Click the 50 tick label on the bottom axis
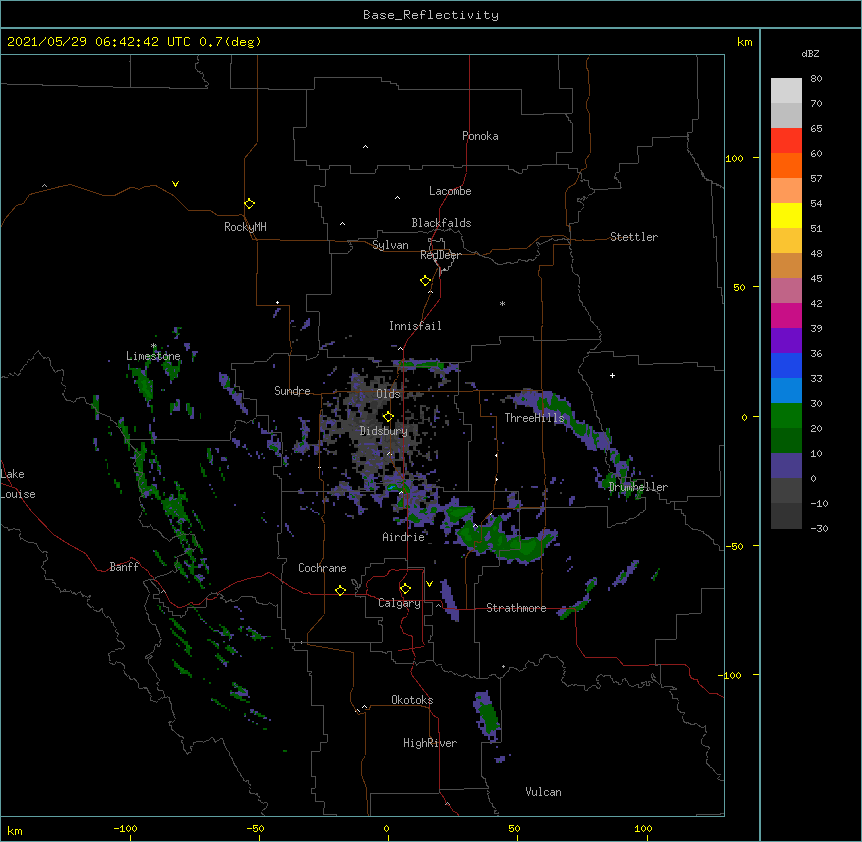Viewport: 862px width, 842px height. 514,829
